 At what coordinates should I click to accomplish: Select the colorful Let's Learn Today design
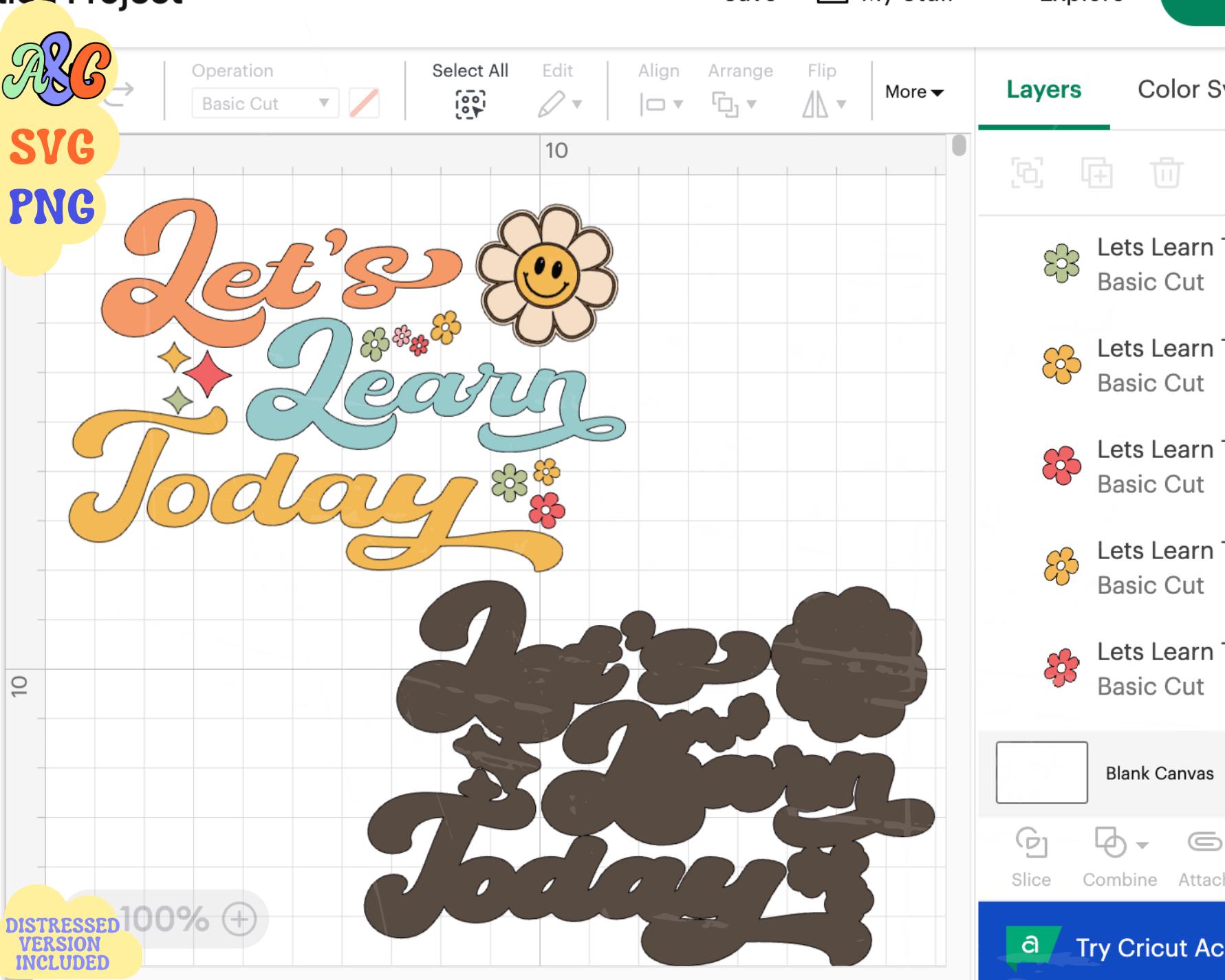click(347, 385)
